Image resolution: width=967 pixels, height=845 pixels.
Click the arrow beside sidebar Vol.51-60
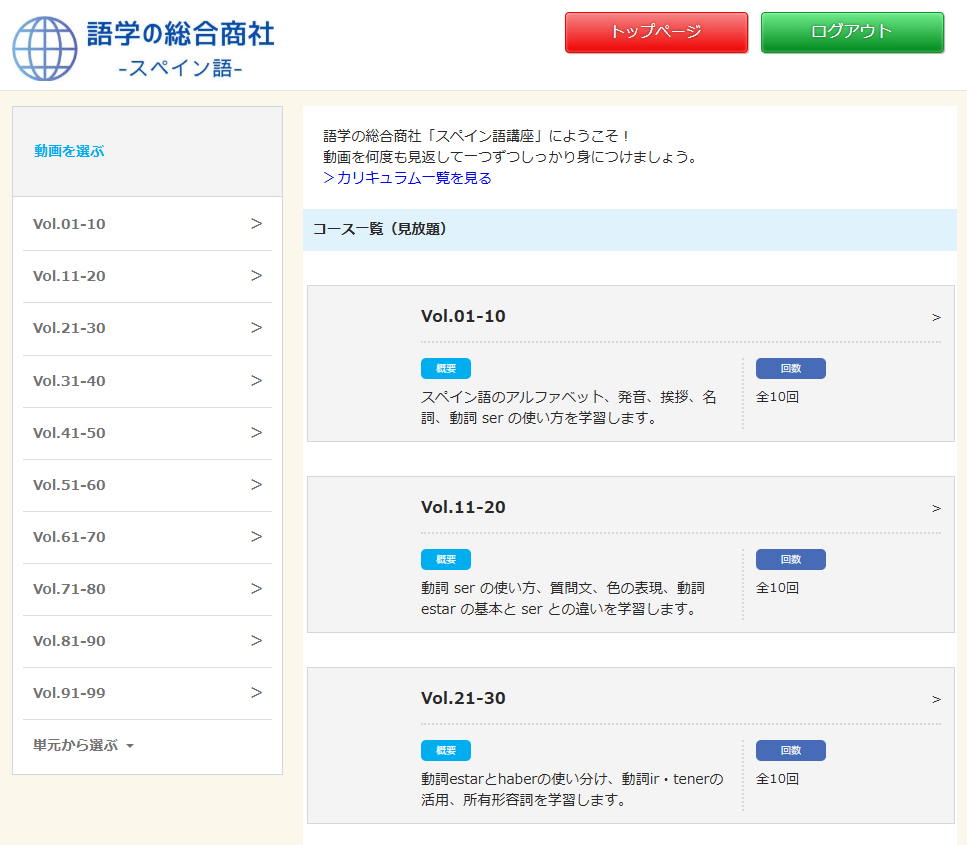point(256,484)
